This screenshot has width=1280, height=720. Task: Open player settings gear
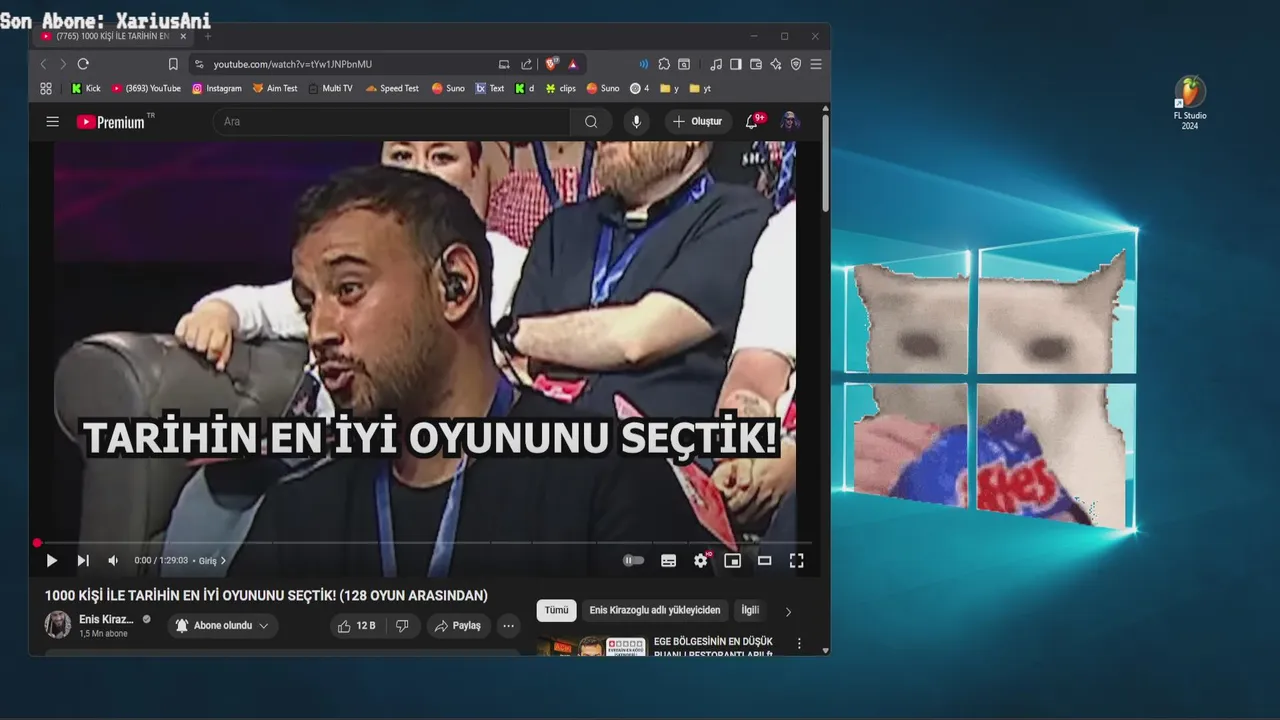[701, 561]
